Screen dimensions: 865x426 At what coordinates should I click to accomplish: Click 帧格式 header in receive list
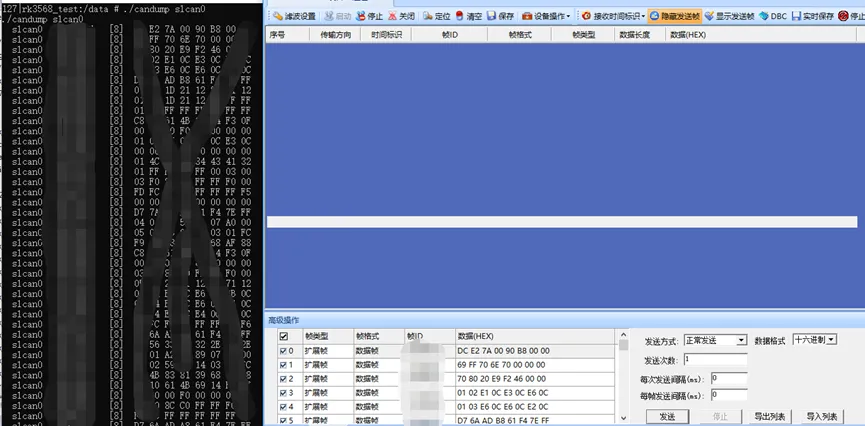(x=520, y=35)
